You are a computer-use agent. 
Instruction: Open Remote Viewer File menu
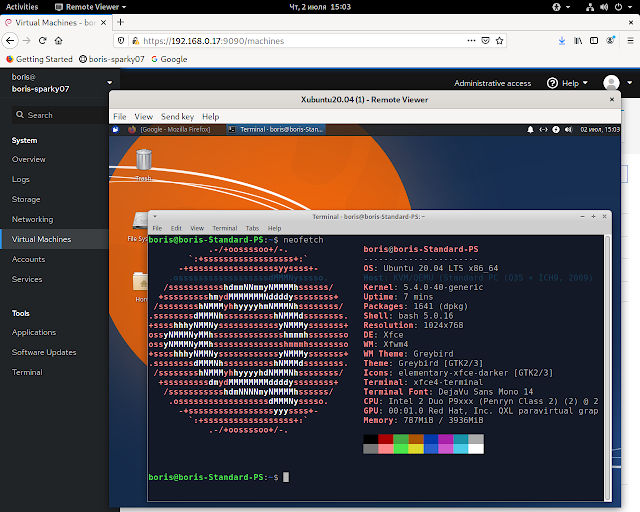(x=120, y=116)
